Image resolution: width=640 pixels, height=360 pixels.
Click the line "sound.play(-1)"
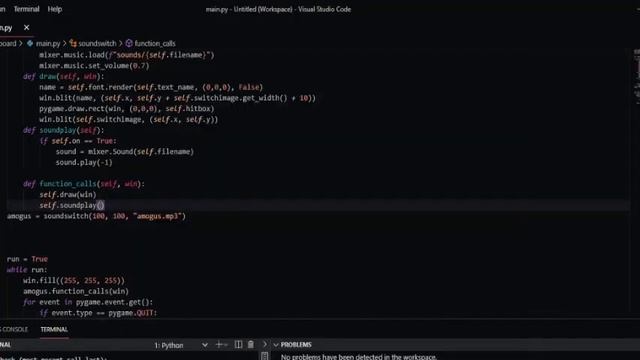tap(84, 162)
